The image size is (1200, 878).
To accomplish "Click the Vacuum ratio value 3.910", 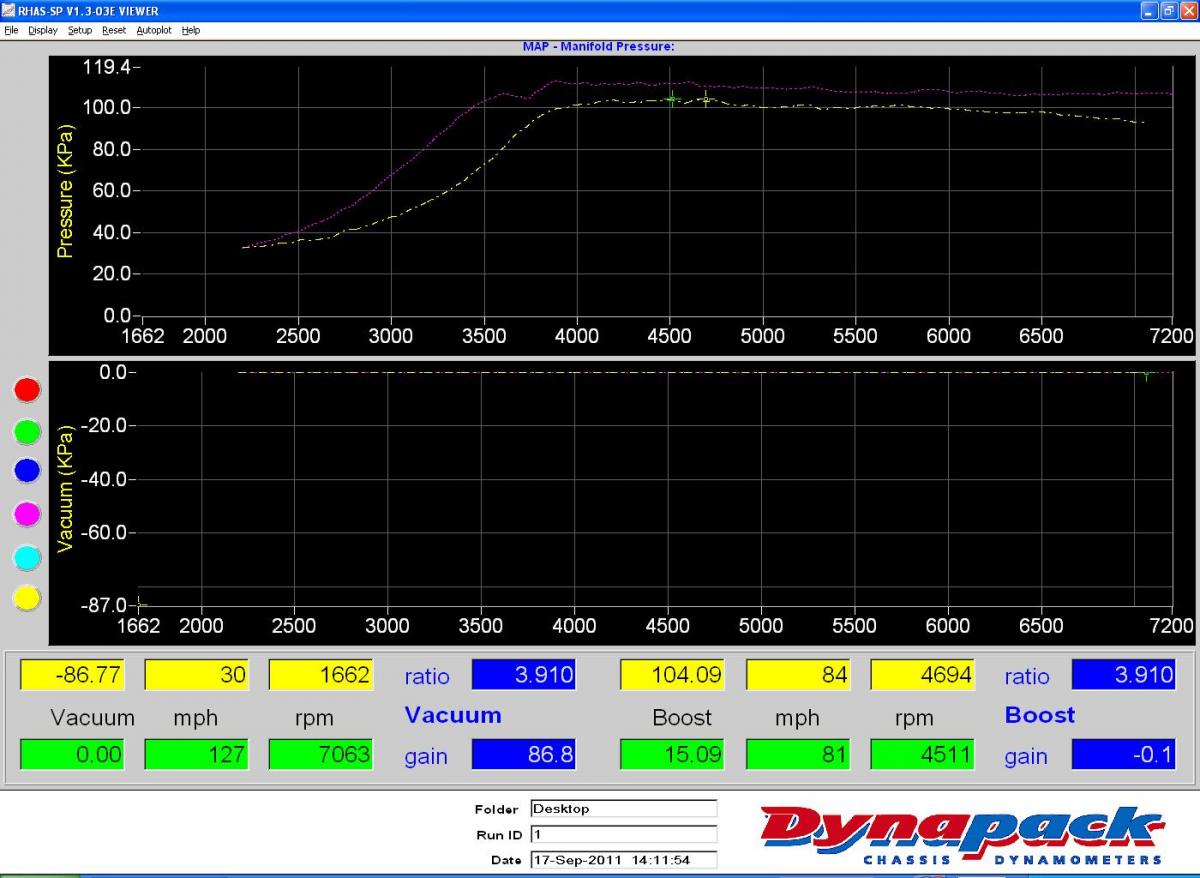I will tap(524, 675).
